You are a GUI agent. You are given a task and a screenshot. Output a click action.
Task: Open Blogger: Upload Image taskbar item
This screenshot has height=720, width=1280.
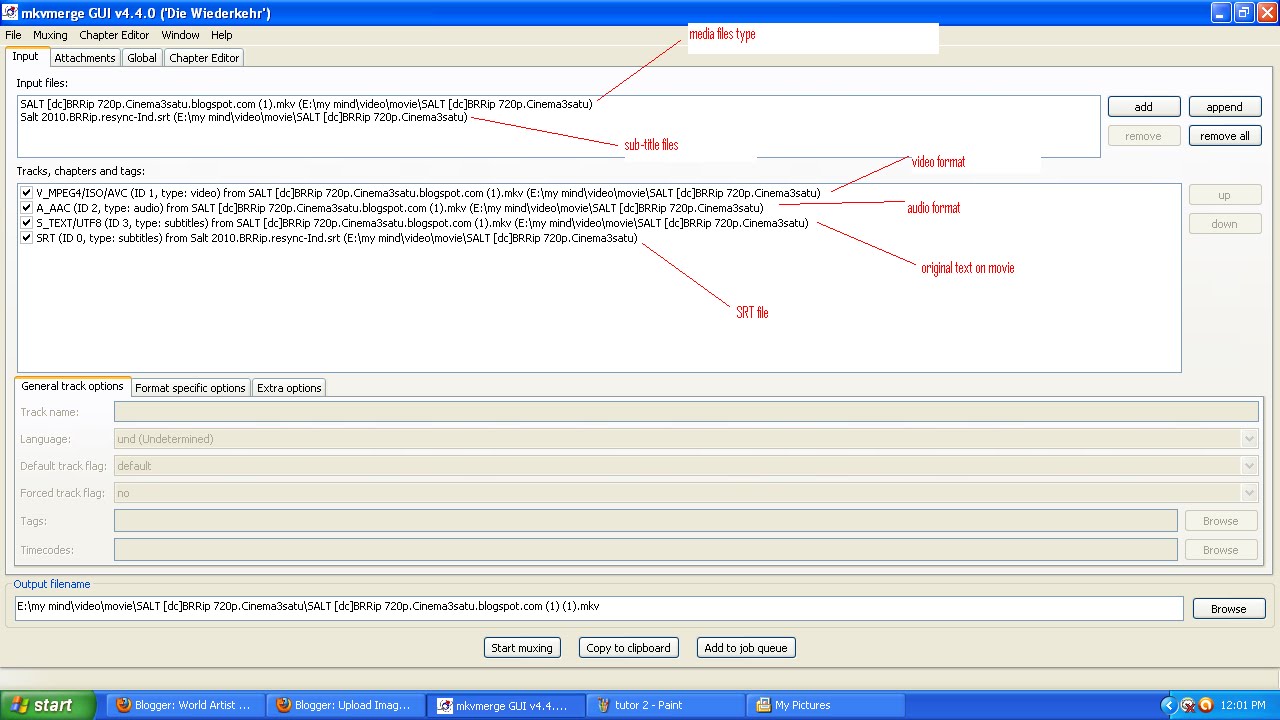(x=345, y=705)
